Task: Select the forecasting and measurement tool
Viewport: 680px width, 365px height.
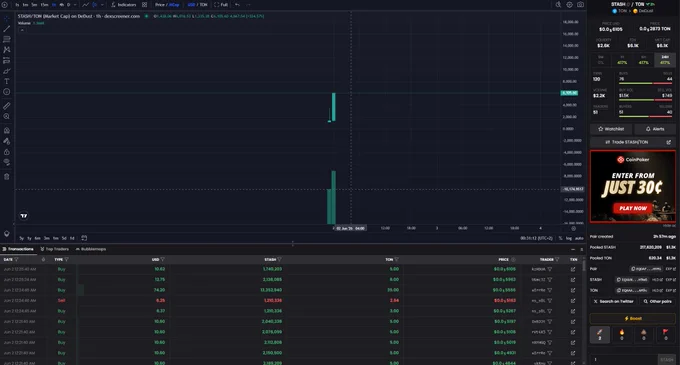Action: [x=7, y=60]
